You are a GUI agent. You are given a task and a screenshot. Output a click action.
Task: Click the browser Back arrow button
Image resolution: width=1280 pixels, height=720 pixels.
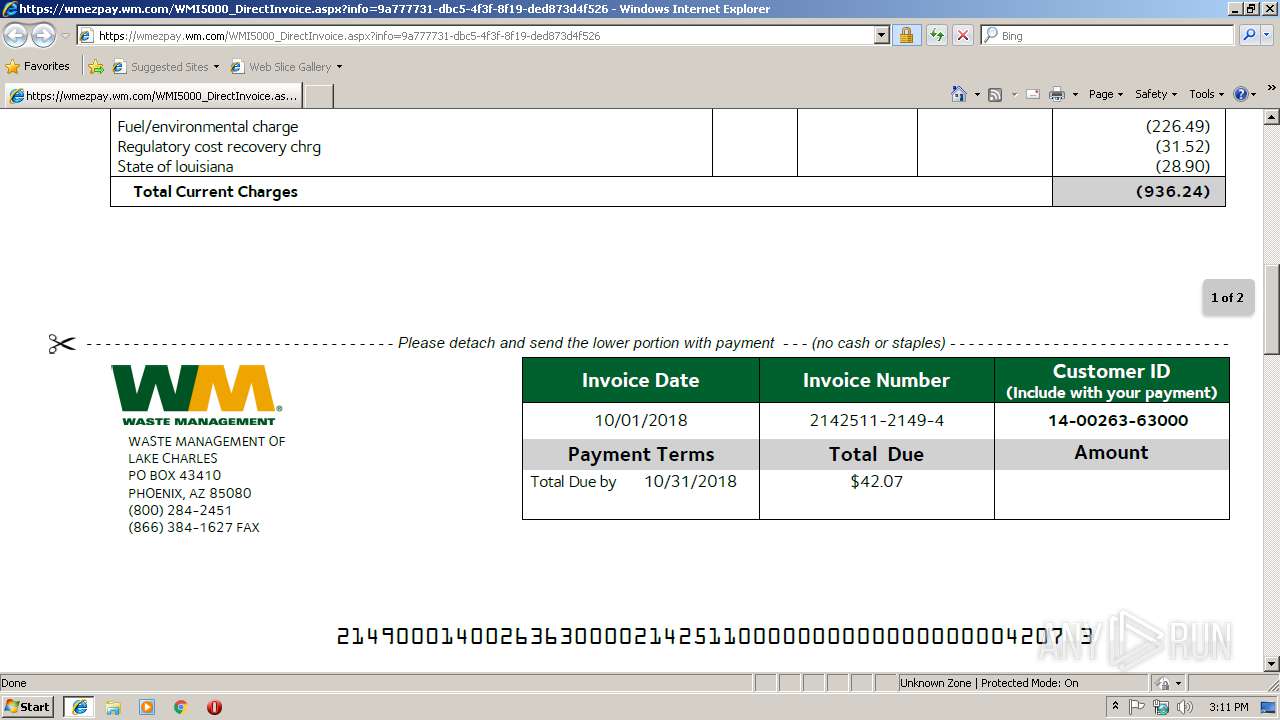pos(15,36)
